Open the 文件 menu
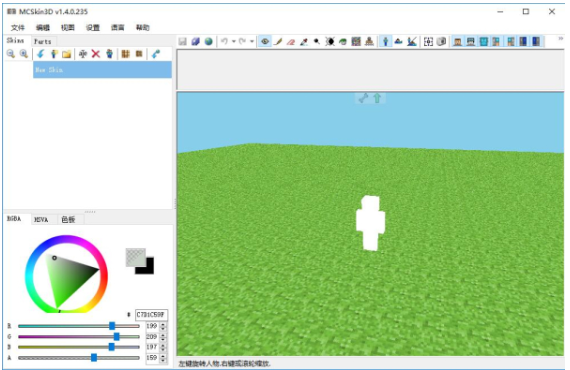This screenshot has height=370, width=570. [17, 28]
